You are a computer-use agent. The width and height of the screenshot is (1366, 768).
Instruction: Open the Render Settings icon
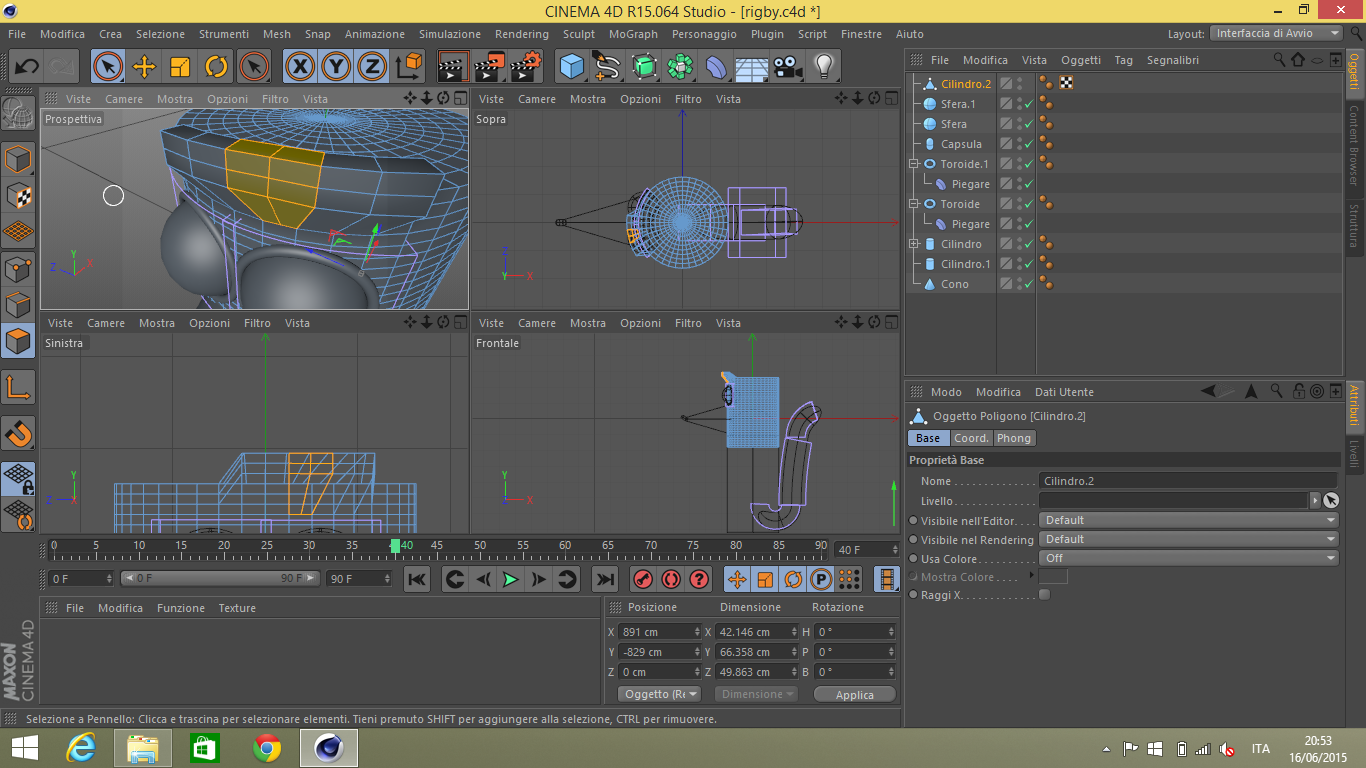point(525,67)
